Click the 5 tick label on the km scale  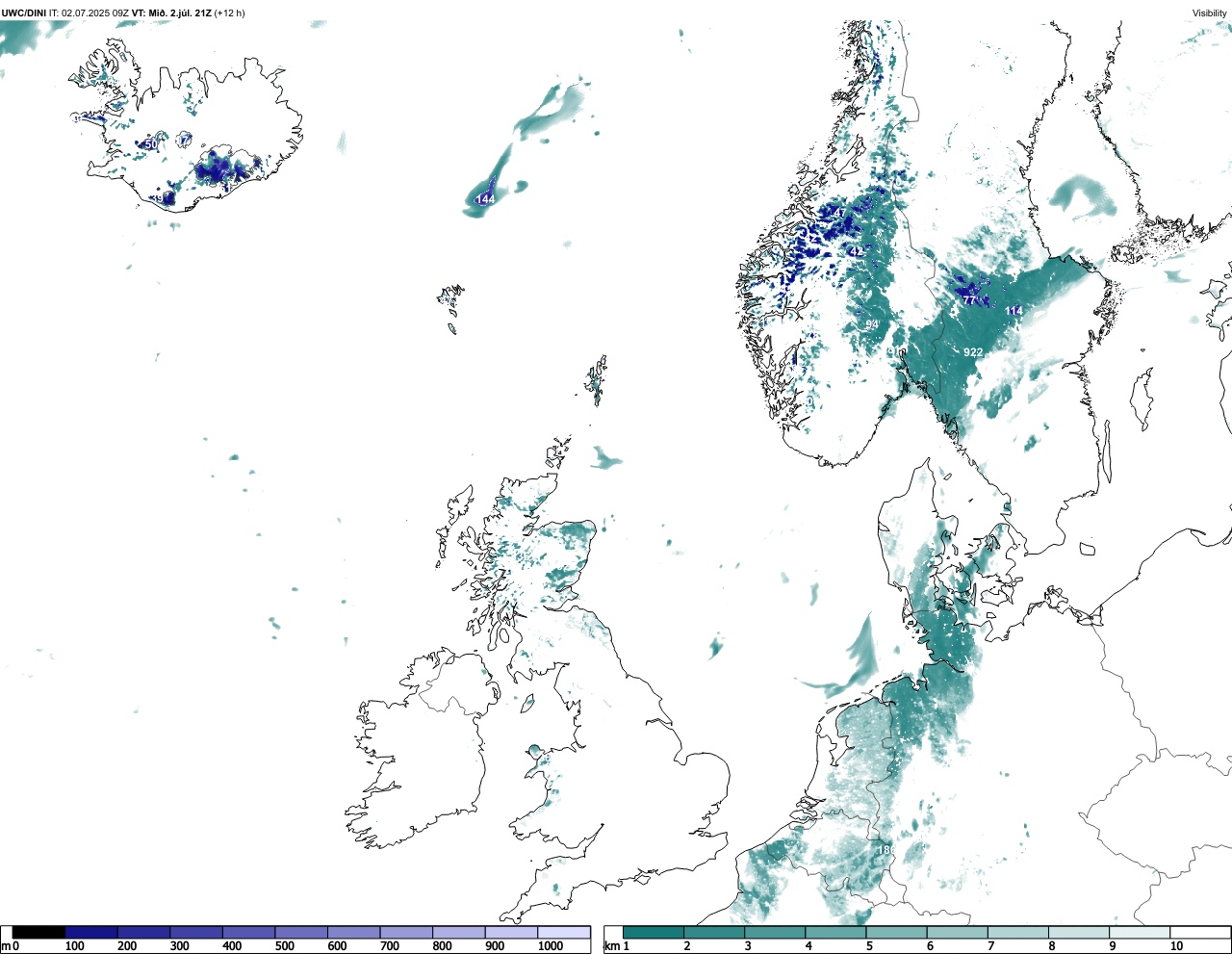(x=868, y=946)
